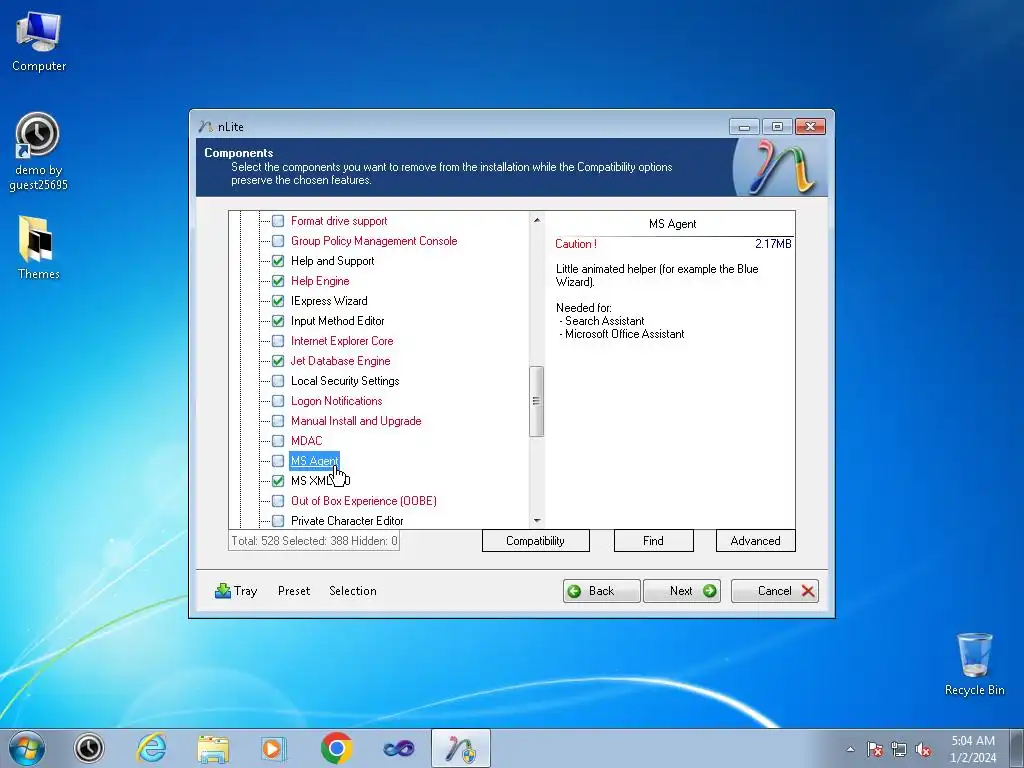Image resolution: width=1024 pixels, height=768 pixels.
Task: Select the Help and Support row
Action: [x=332, y=261]
